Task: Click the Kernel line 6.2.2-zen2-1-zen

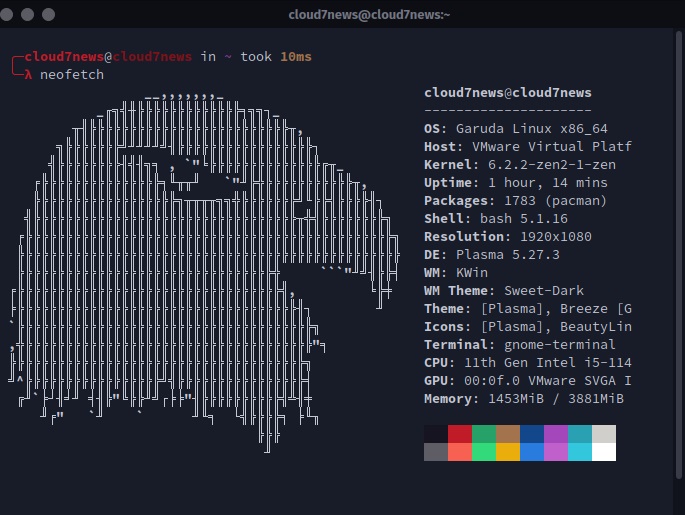Action: click(520, 165)
